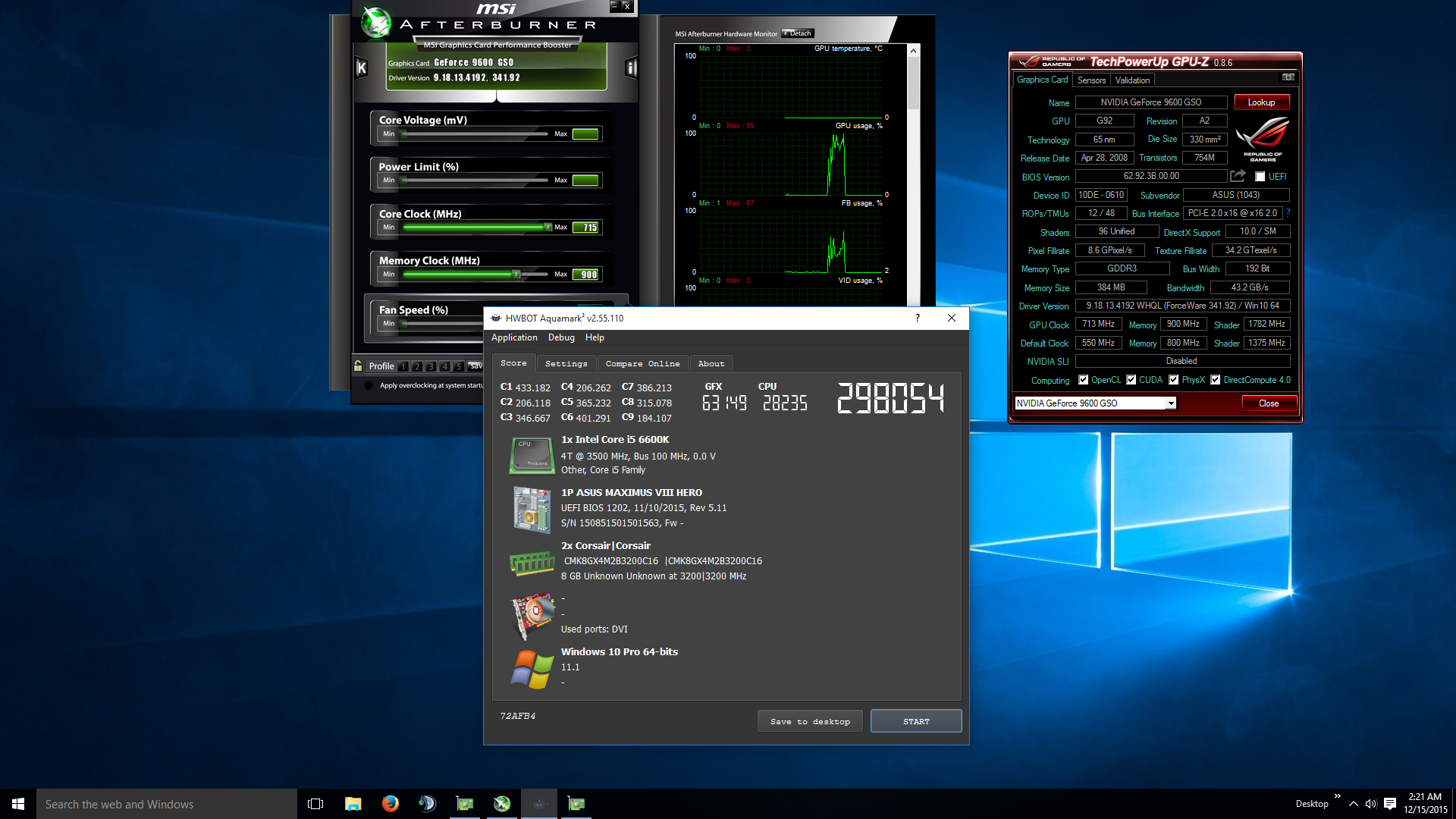The height and width of the screenshot is (819, 1456).
Task: Open Task View from the taskbar
Action: coord(315,804)
